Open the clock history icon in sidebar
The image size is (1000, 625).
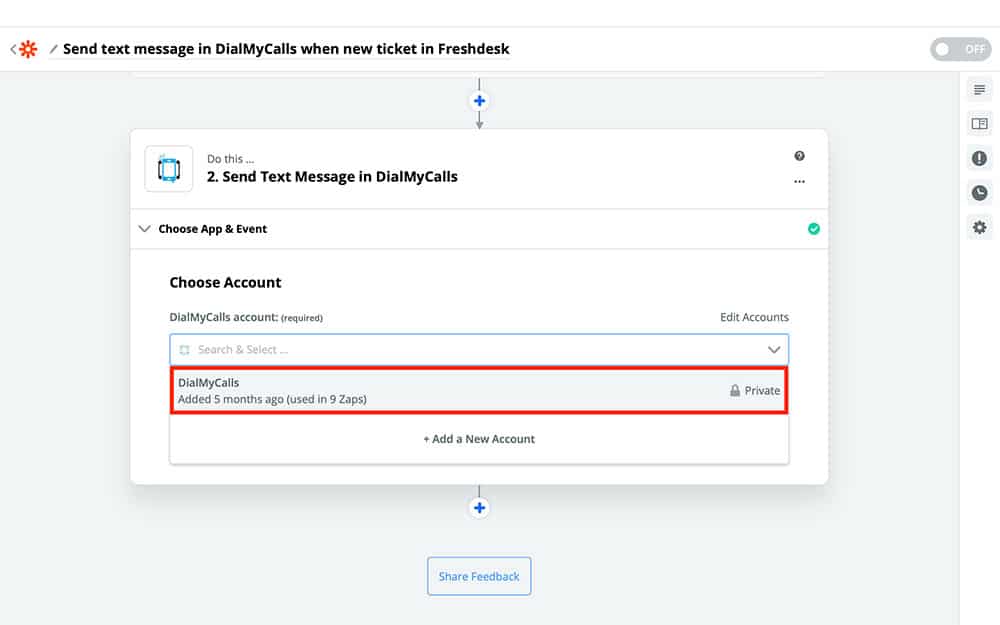(979, 193)
